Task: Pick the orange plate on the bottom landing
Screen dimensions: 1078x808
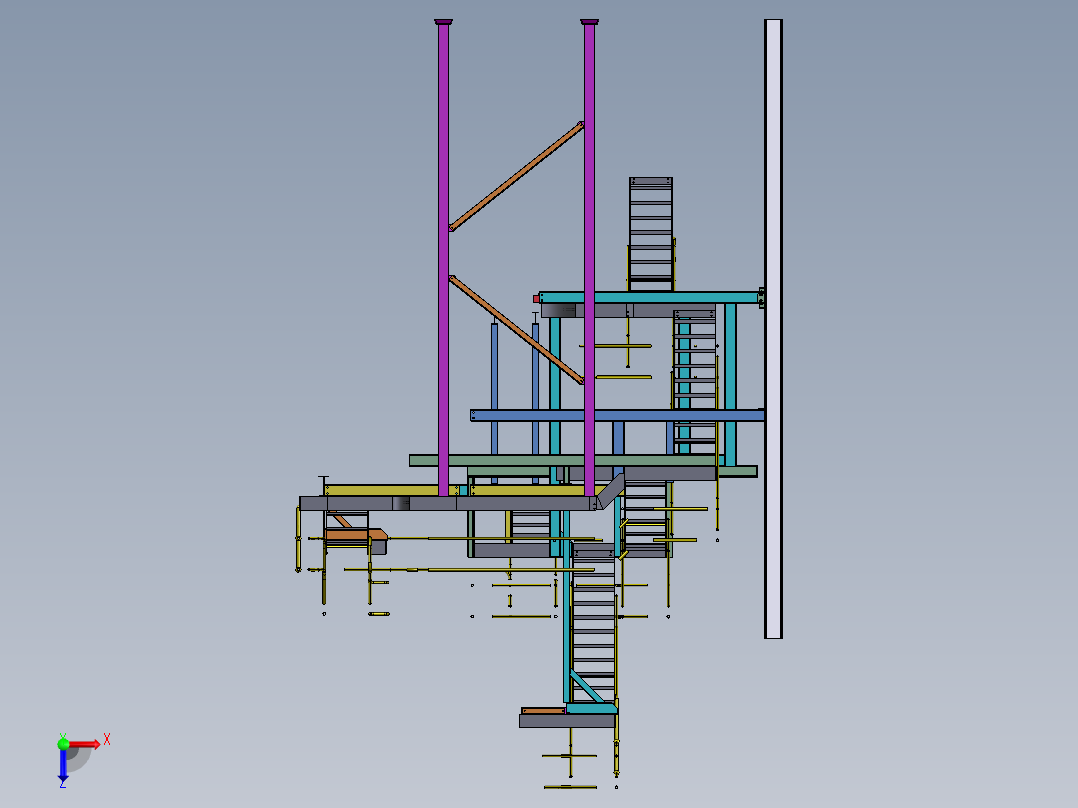Action: [544, 711]
